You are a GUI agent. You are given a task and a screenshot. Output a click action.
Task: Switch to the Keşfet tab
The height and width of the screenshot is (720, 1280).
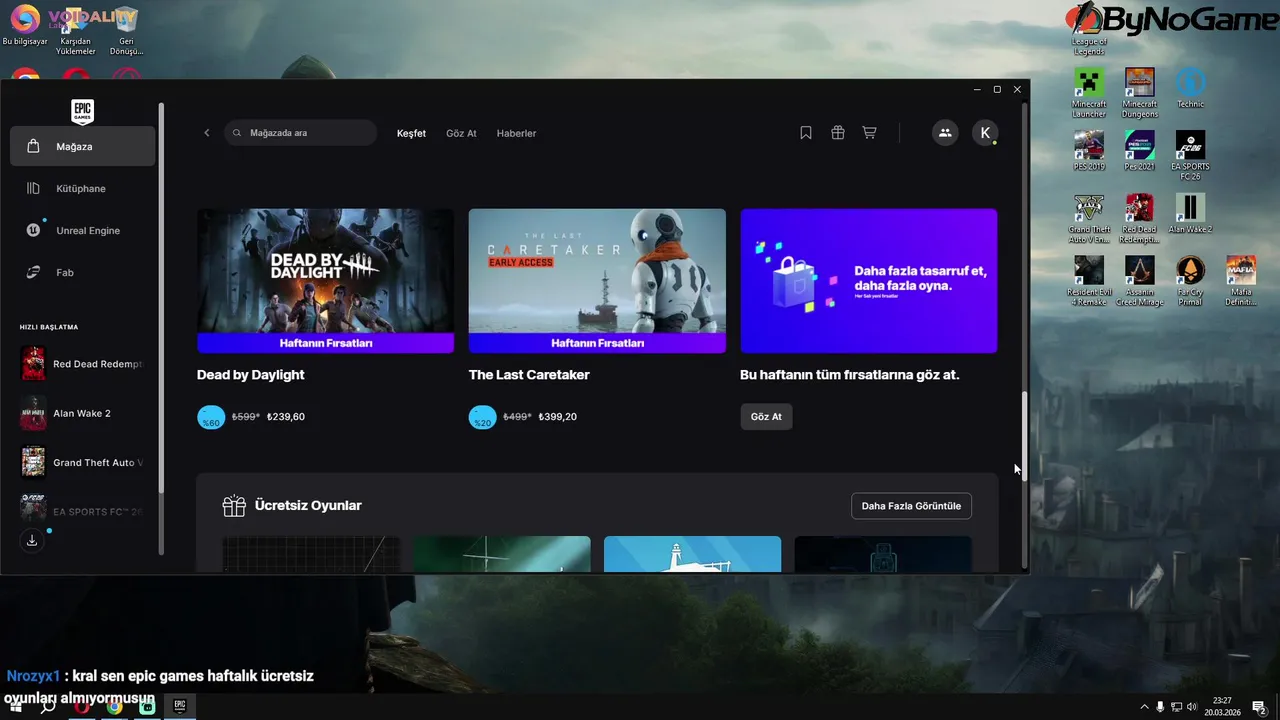point(411,133)
